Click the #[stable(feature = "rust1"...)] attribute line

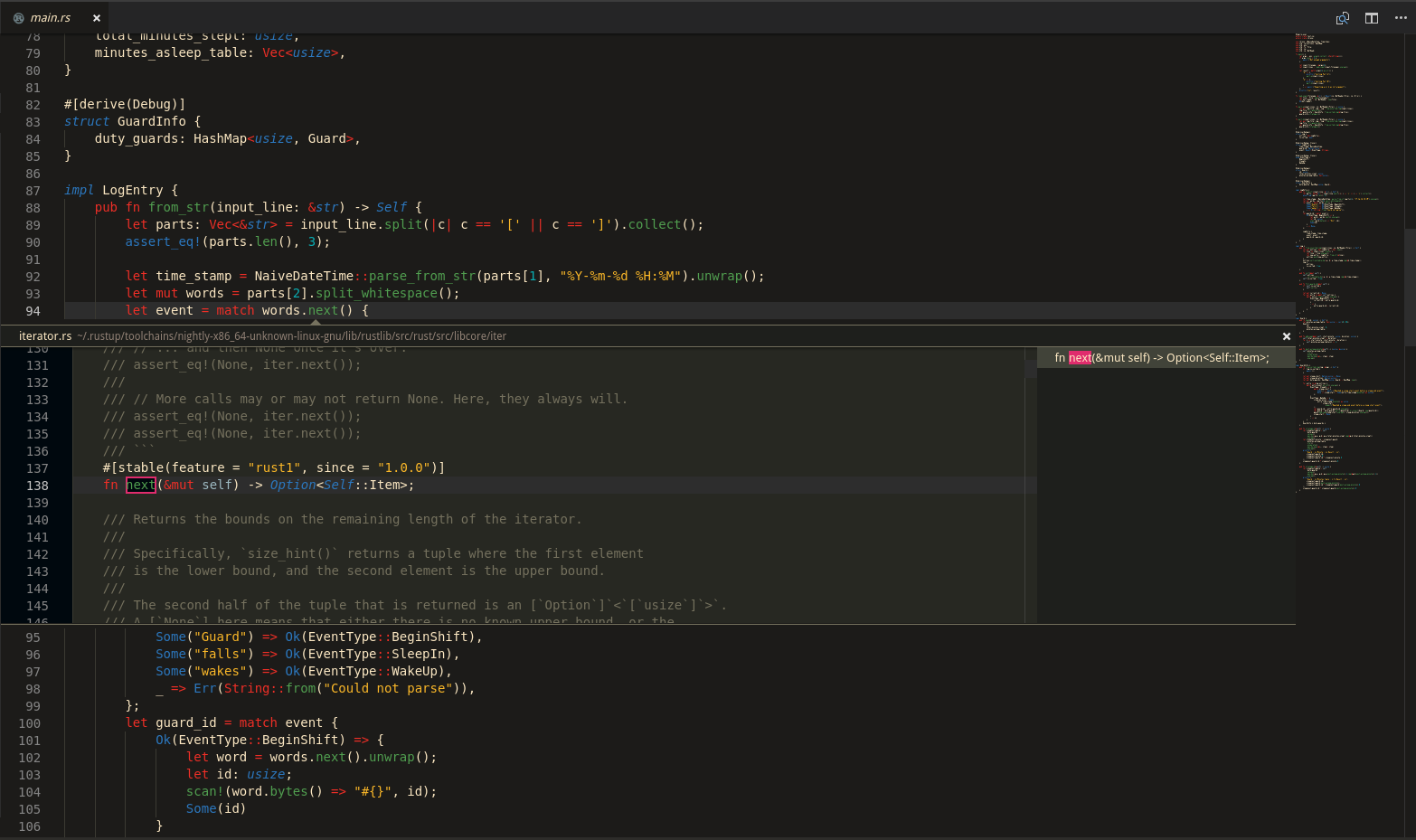click(x=274, y=468)
